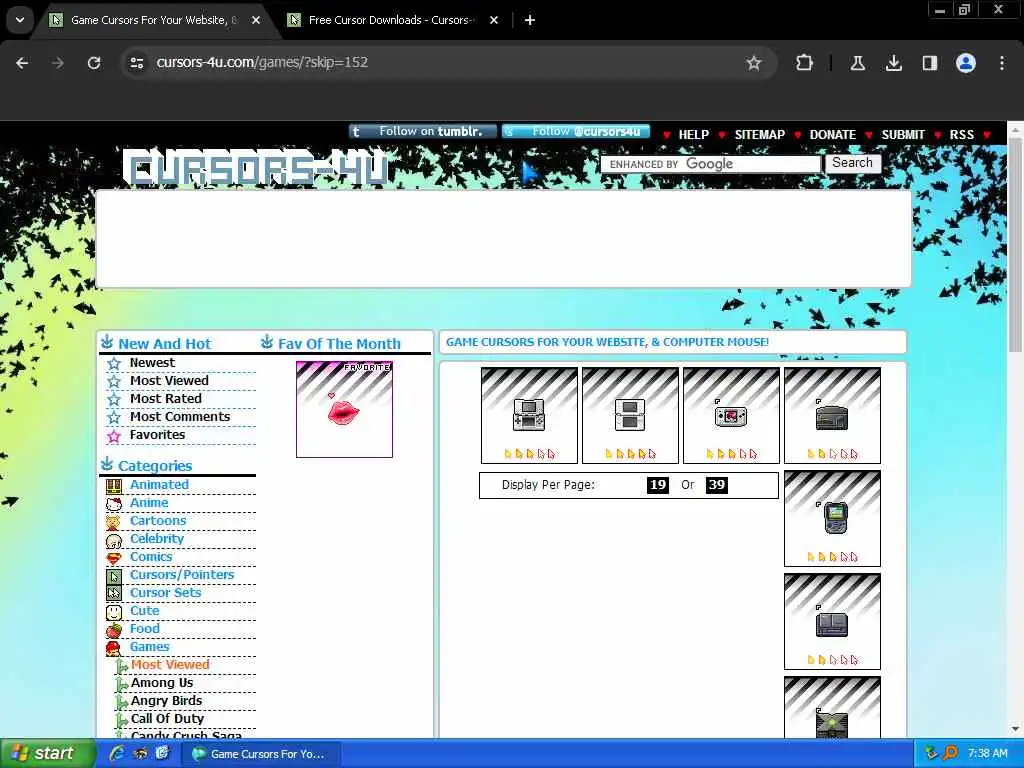Focus the Google enhanced search field
The image size is (1024, 768).
click(711, 164)
